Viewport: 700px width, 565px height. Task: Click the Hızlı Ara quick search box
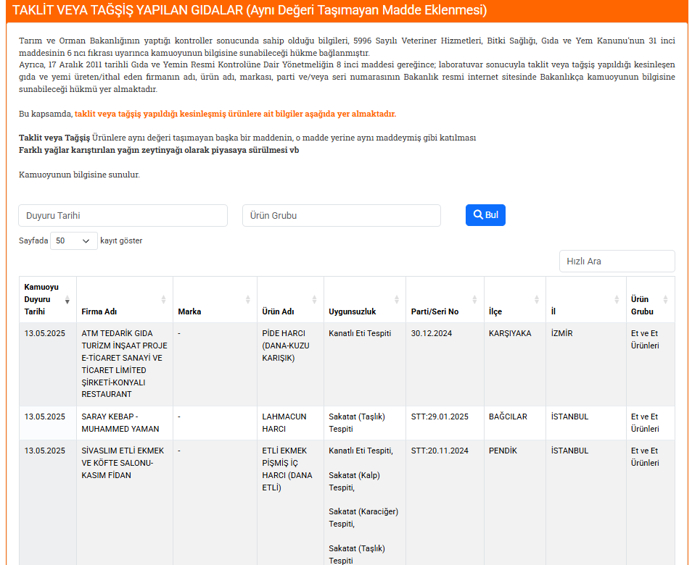point(617,261)
